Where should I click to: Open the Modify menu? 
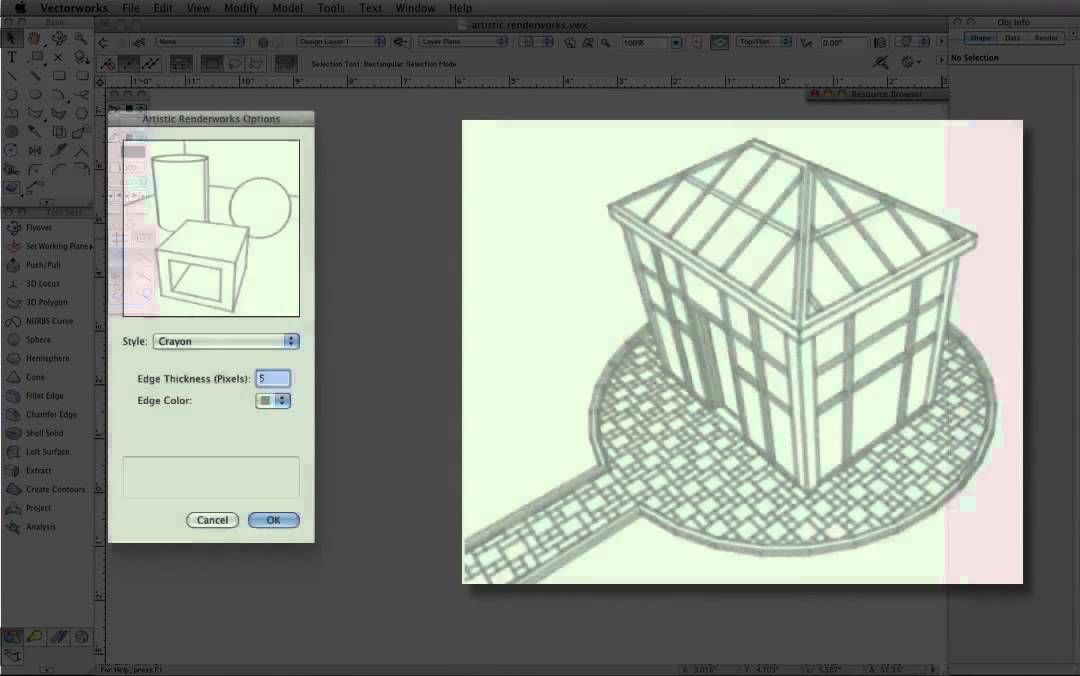point(241,8)
